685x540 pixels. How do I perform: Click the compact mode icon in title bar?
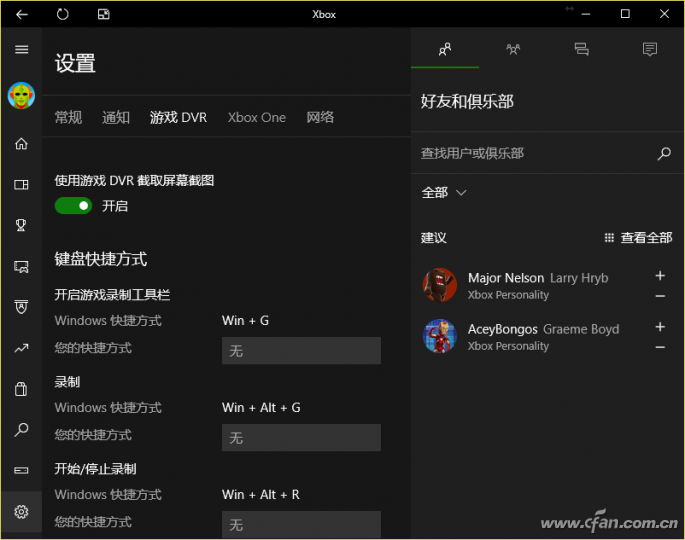coord(104,14)
